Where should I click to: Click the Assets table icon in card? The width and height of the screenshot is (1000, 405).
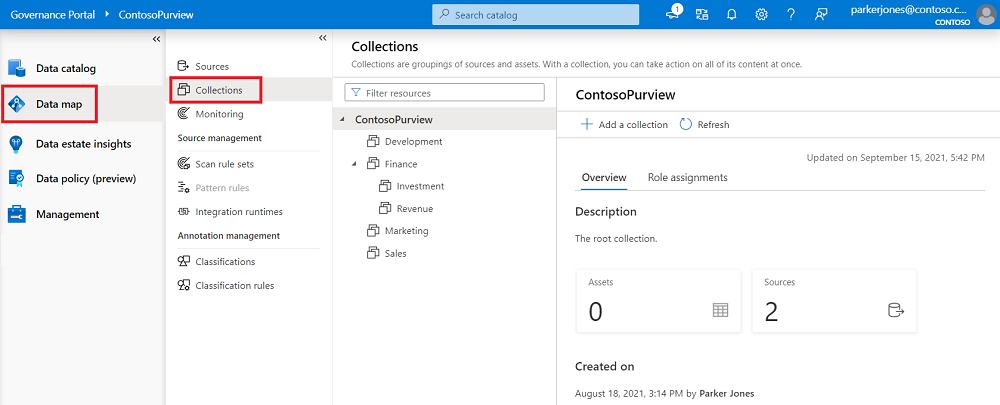coord(720,310)
